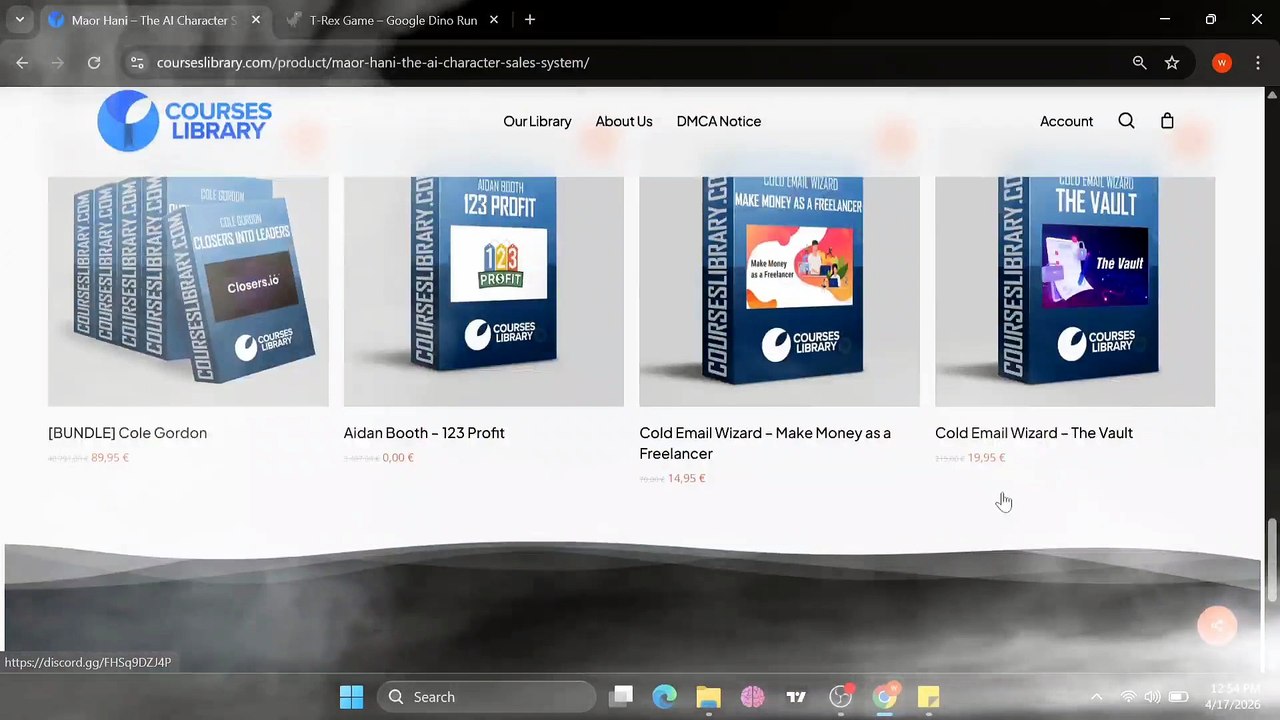The height and width of the screenshot is (720, 1280).
Task: Click the zoom magnifier icon in address bar
Action: (1139, 62)
